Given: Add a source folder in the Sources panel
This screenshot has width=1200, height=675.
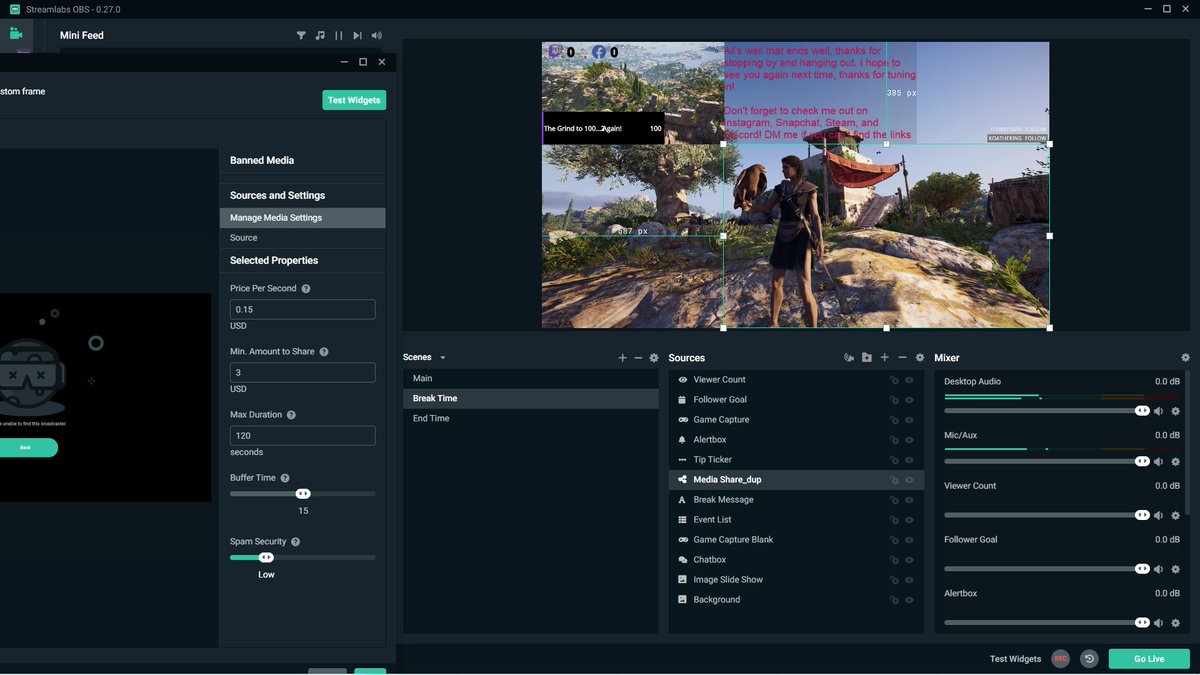Looking at the screenshot, I should pyautogui.click(x=867, y=357).
